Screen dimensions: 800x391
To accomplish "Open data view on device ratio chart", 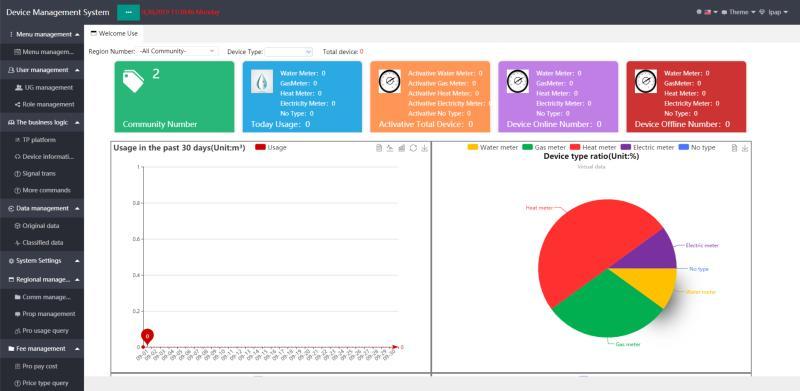I will point(734,148).
